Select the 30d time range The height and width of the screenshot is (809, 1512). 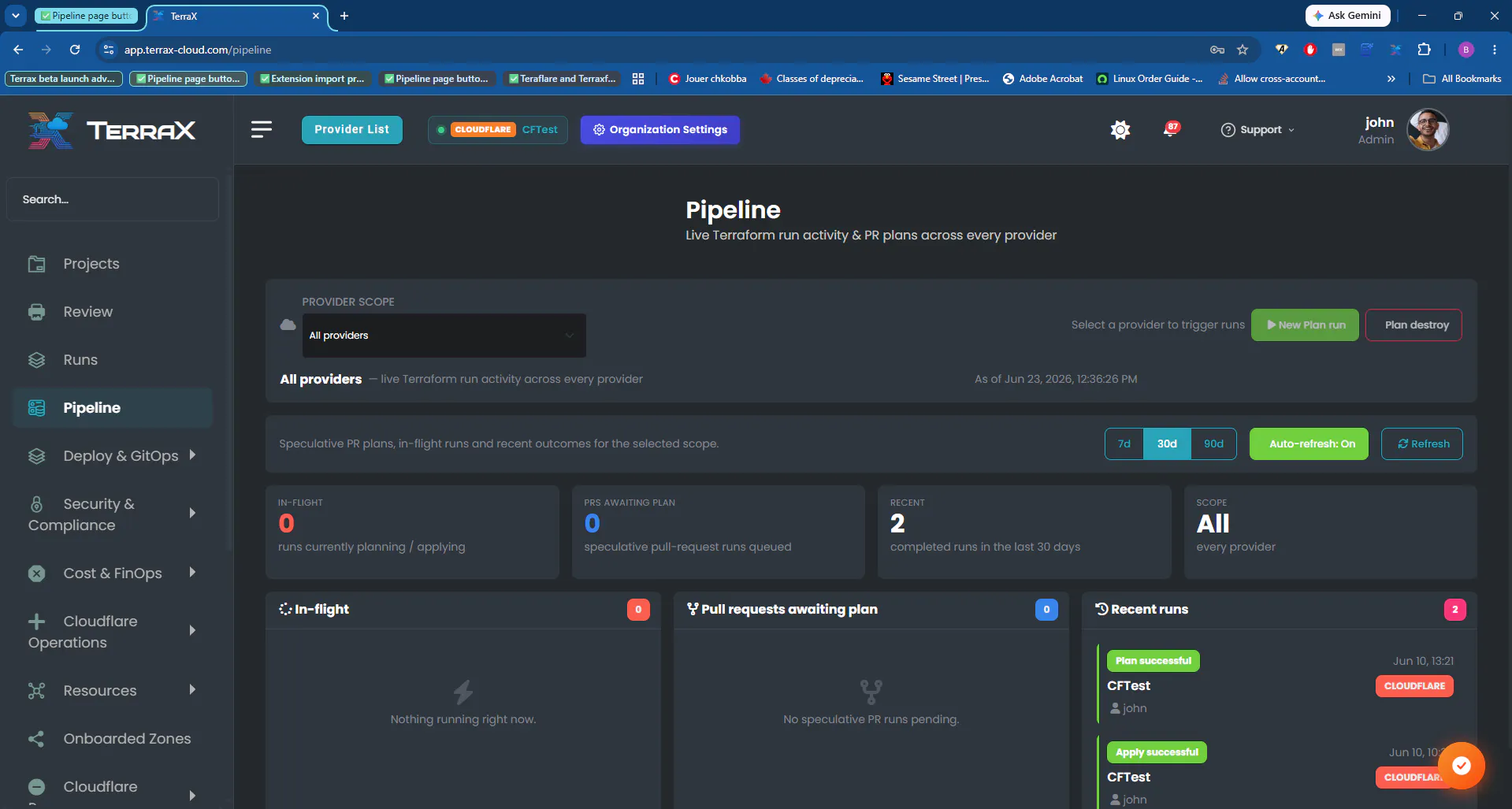(x=1167, y=444)
